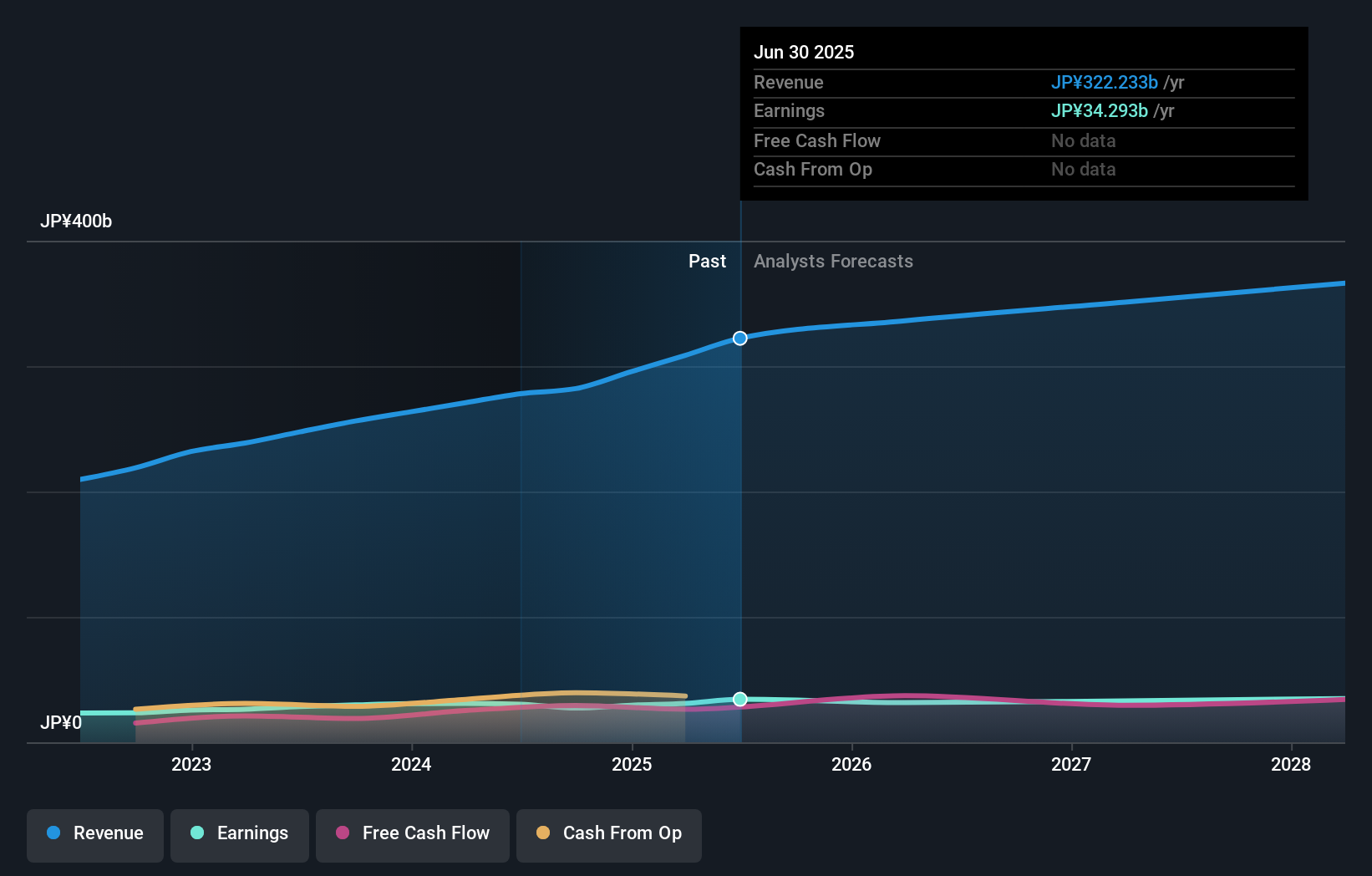
Task: Click the JP¥322.233b revenue value in the tooltip
Action: coord(1105,83)
